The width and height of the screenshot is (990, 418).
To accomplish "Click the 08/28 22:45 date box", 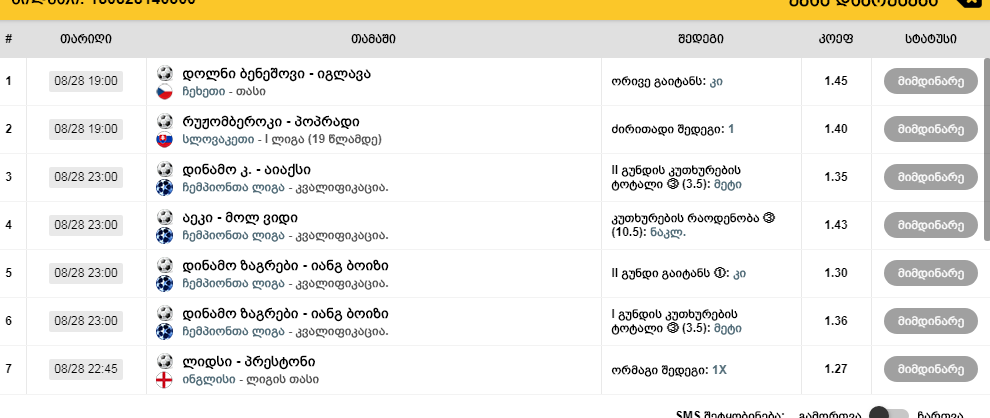I will (x=85, y=369).
